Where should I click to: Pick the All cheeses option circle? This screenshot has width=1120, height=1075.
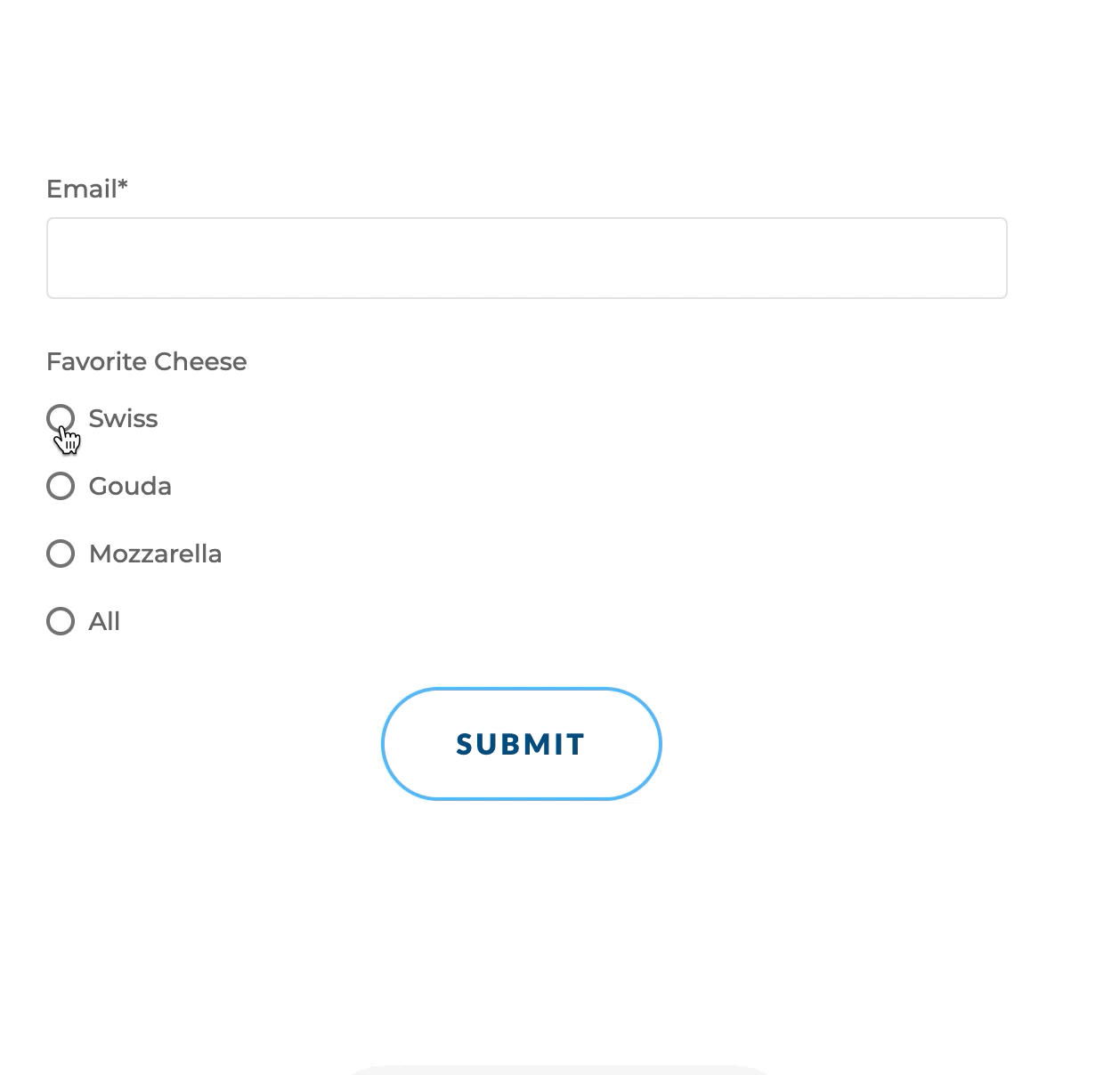(61, 621)
